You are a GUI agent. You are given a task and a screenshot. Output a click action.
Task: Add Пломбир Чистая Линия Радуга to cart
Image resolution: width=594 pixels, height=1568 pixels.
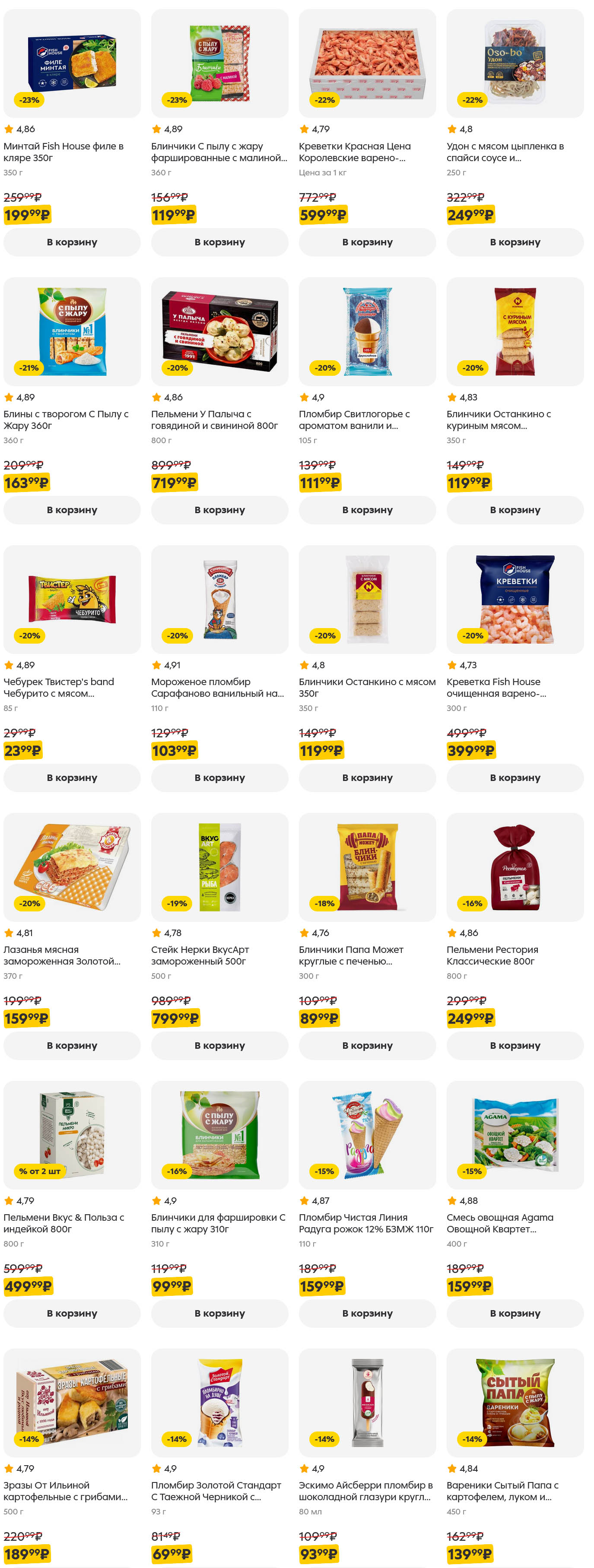pos(367,1314)
